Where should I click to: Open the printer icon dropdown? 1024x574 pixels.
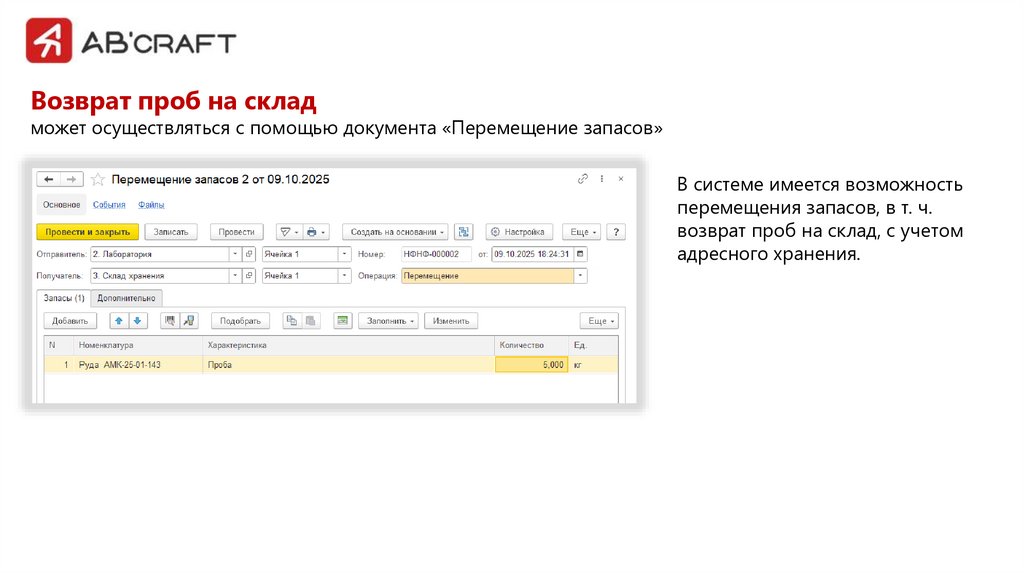(316, 232)
